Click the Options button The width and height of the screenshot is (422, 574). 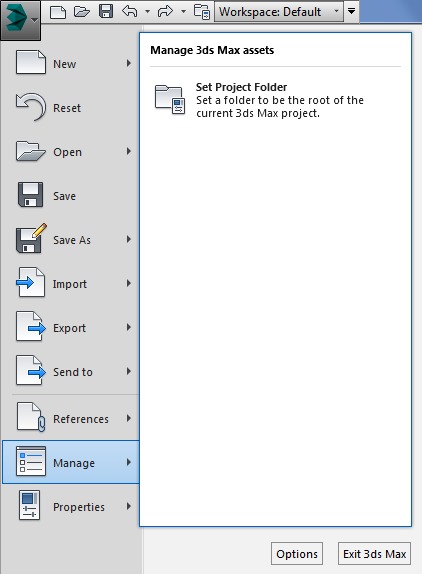coord(297,554)
